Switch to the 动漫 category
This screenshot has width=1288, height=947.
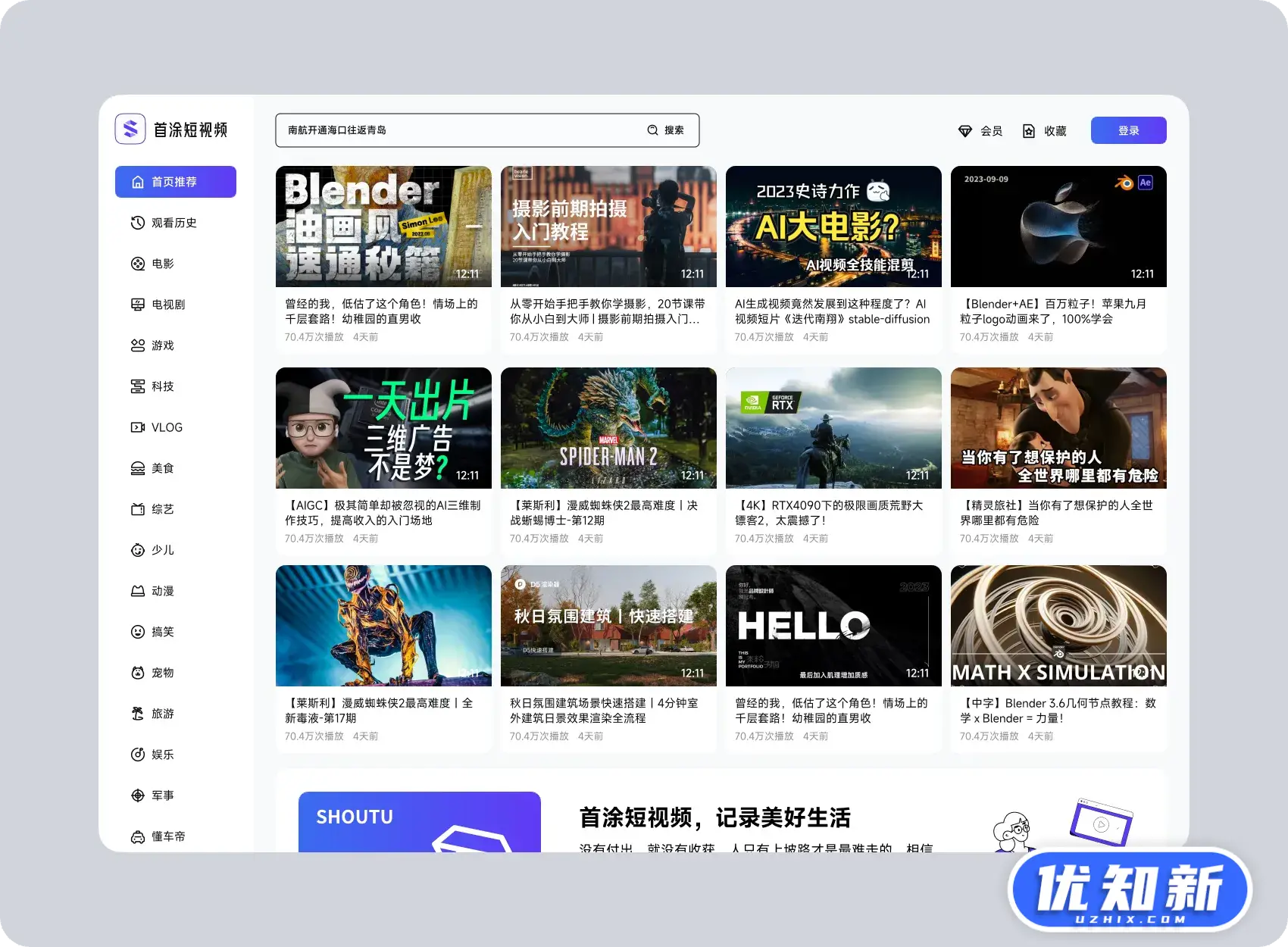click(x=162, y=591)
